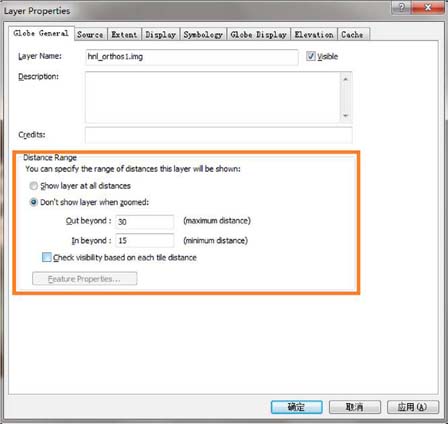Click the Feature Properties button
Image resolution: width=448 pixels, height=424 pixels.
[x=84, y=279]
